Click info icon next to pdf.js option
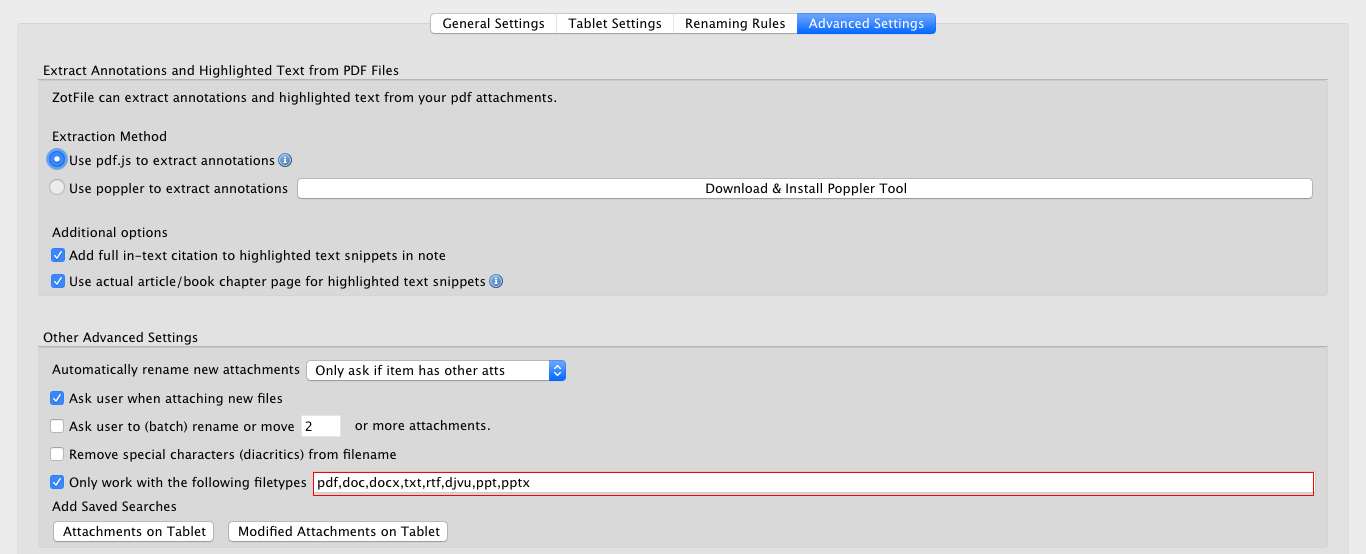 285,160
